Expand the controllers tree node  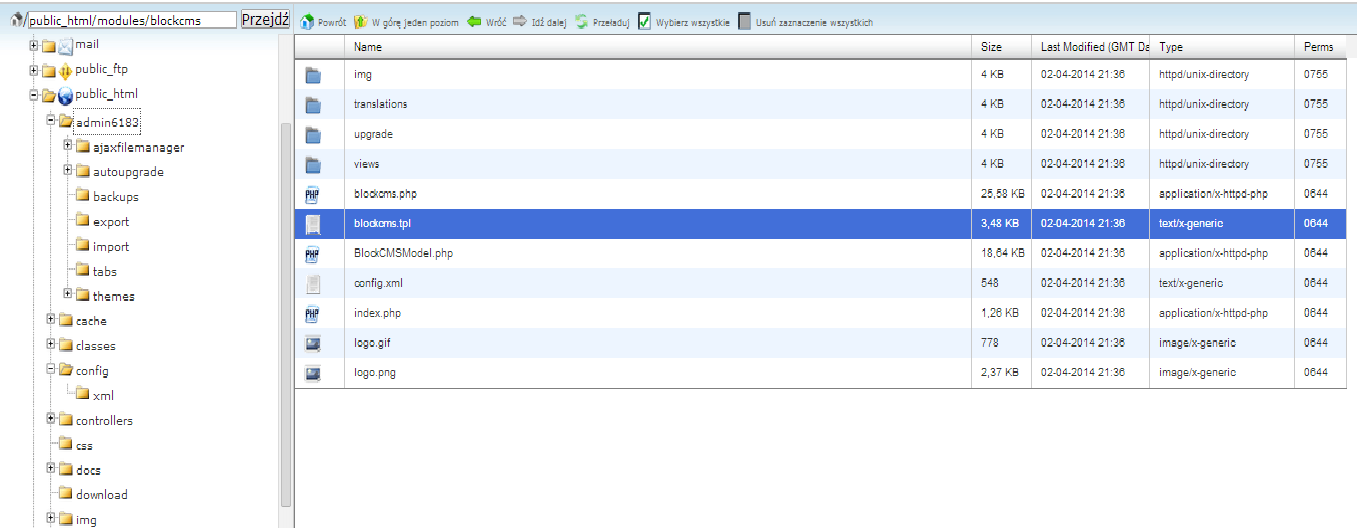(51, 419)
